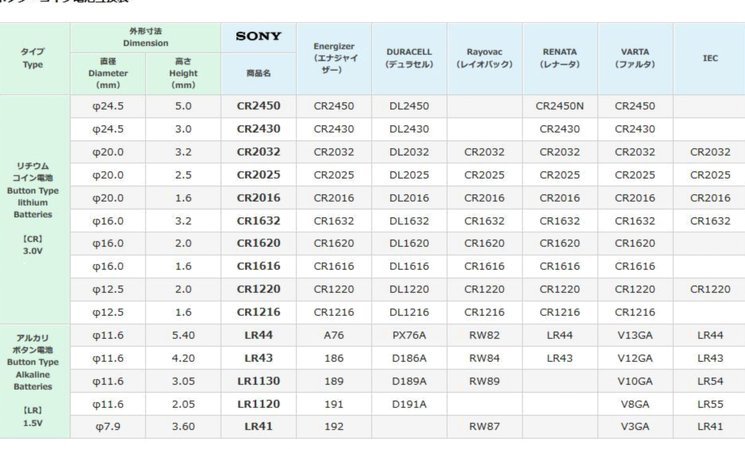Screen dimensions: 745x449
Task: Click the D186A cell
Action: 409,358
